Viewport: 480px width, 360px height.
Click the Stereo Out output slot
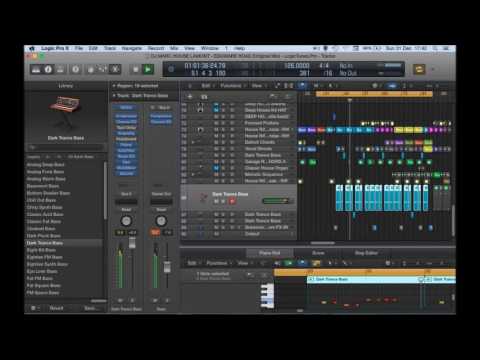(x=161, y=194)
